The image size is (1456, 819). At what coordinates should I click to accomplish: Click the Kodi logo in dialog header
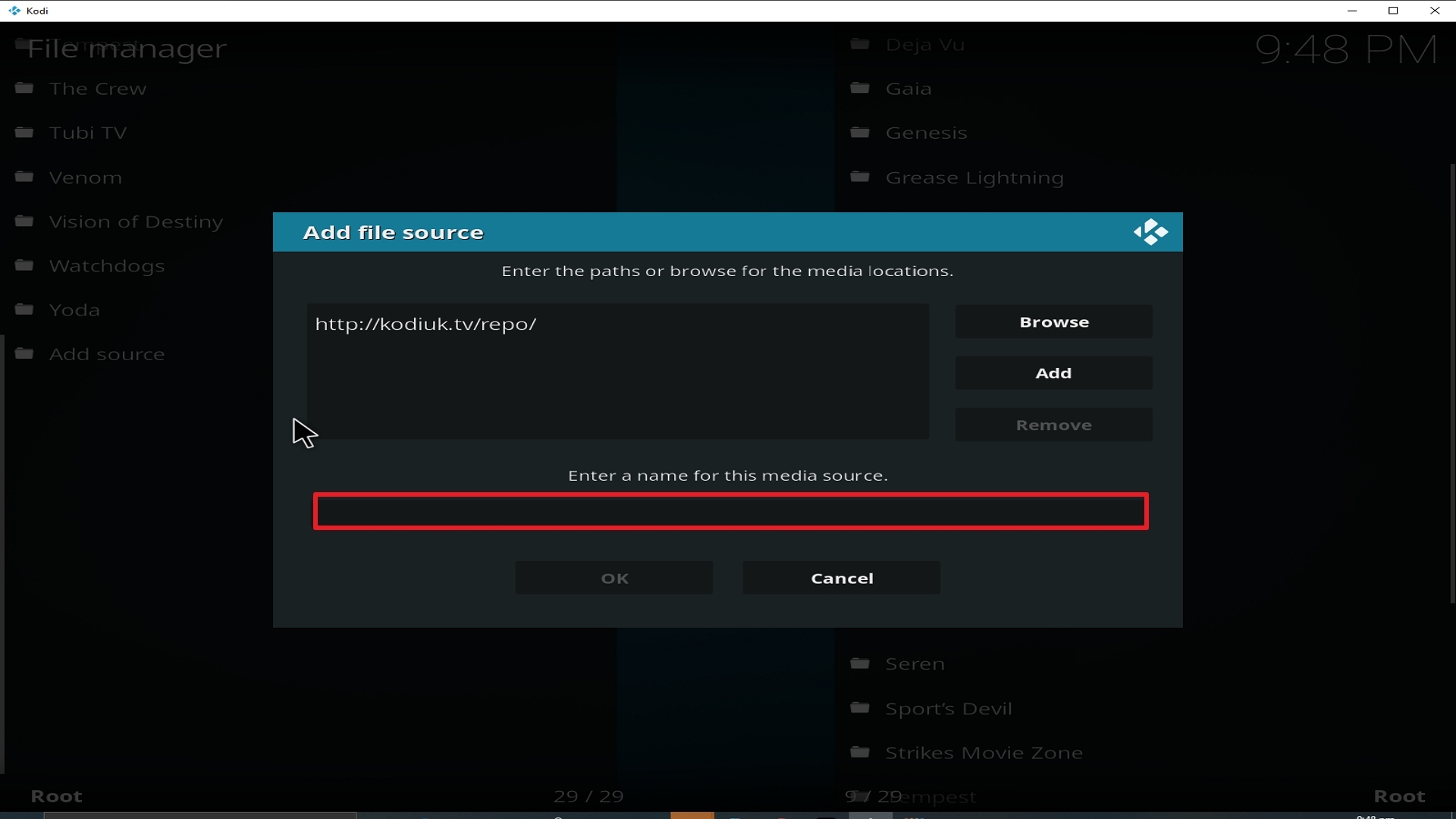[1150, 232]
